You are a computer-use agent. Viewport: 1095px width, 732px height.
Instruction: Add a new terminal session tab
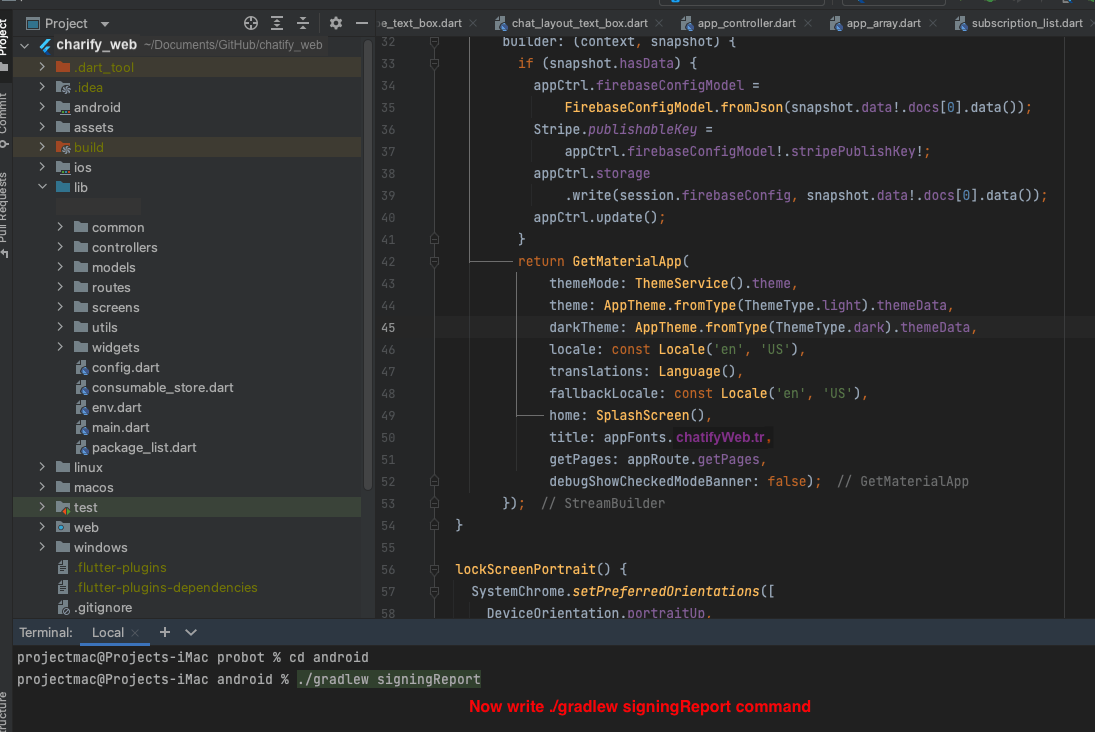[x=165, y=632]
